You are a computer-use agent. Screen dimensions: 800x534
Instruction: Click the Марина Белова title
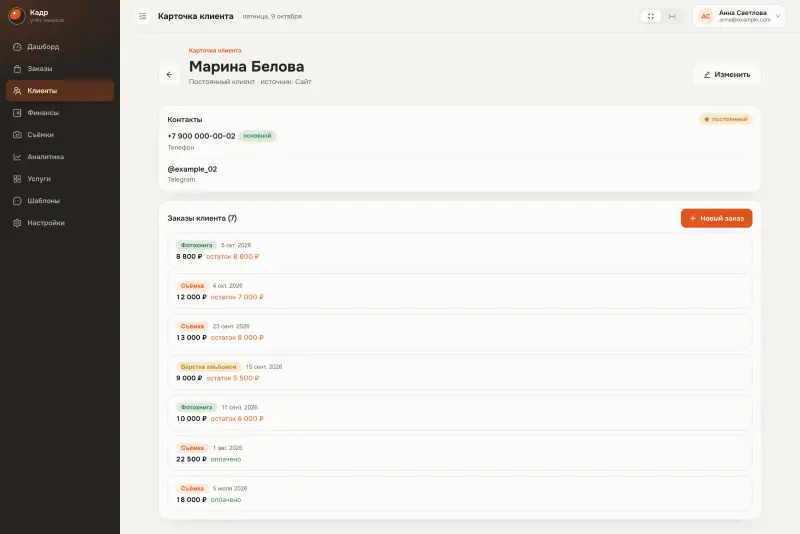click(x=246, y=66)
